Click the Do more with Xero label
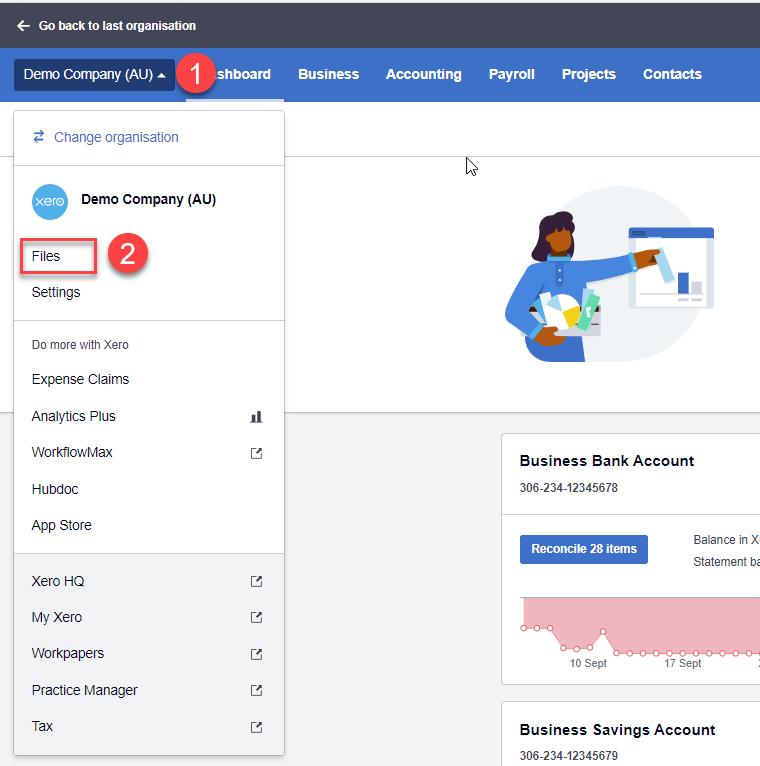The height and width of the screenshot is (766, 760). [80, 345]
